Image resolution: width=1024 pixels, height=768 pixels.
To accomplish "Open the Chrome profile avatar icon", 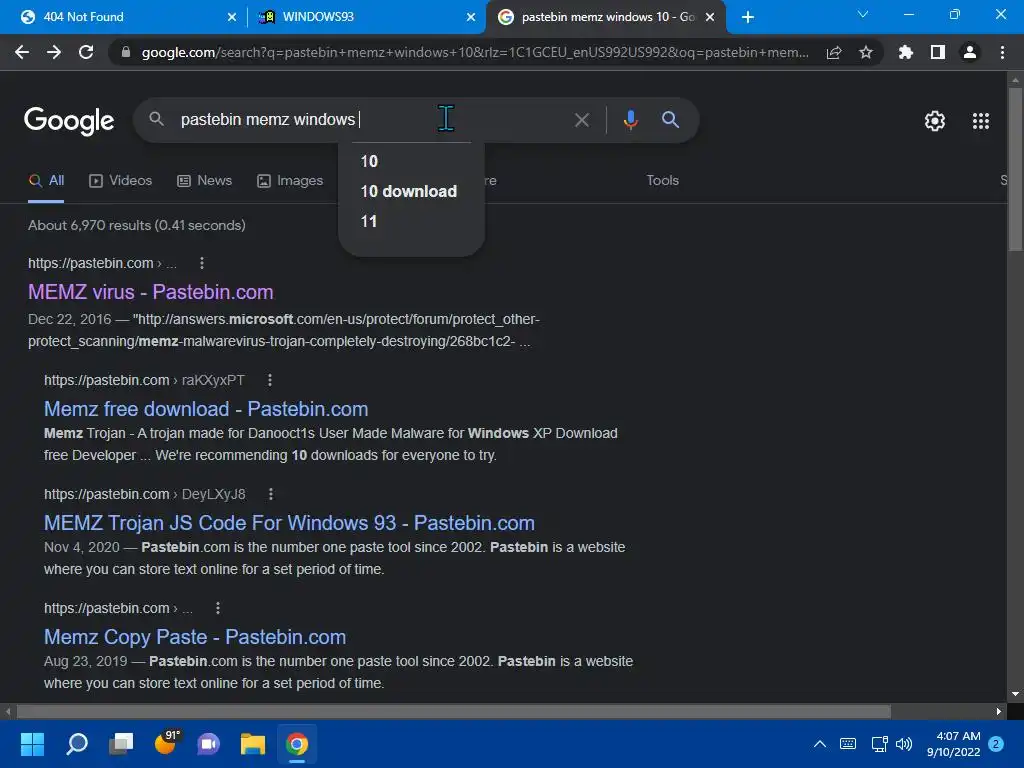I will 970,52.
